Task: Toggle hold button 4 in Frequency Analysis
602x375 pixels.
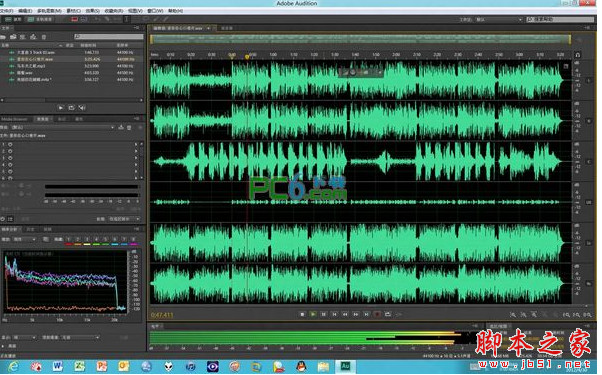Action: pyautogui.click(x=96, y=240)
